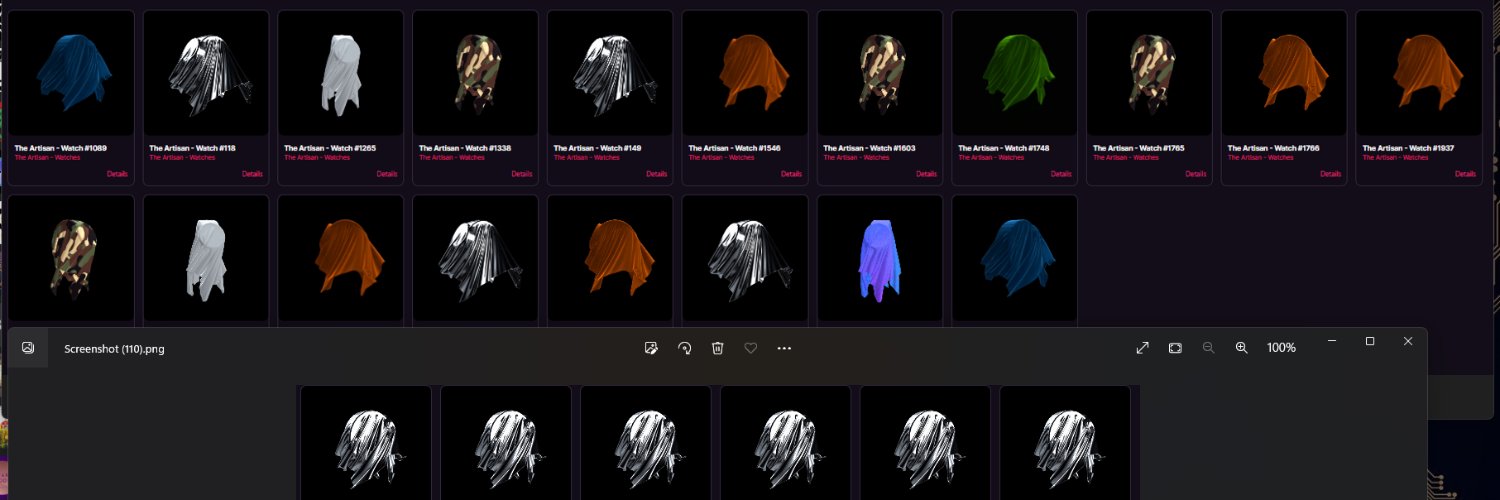Click the title 'The Artisan - Watch #1546'
Image resolution: width=1500 pixels, height=500 pixels.
point(734,148)
